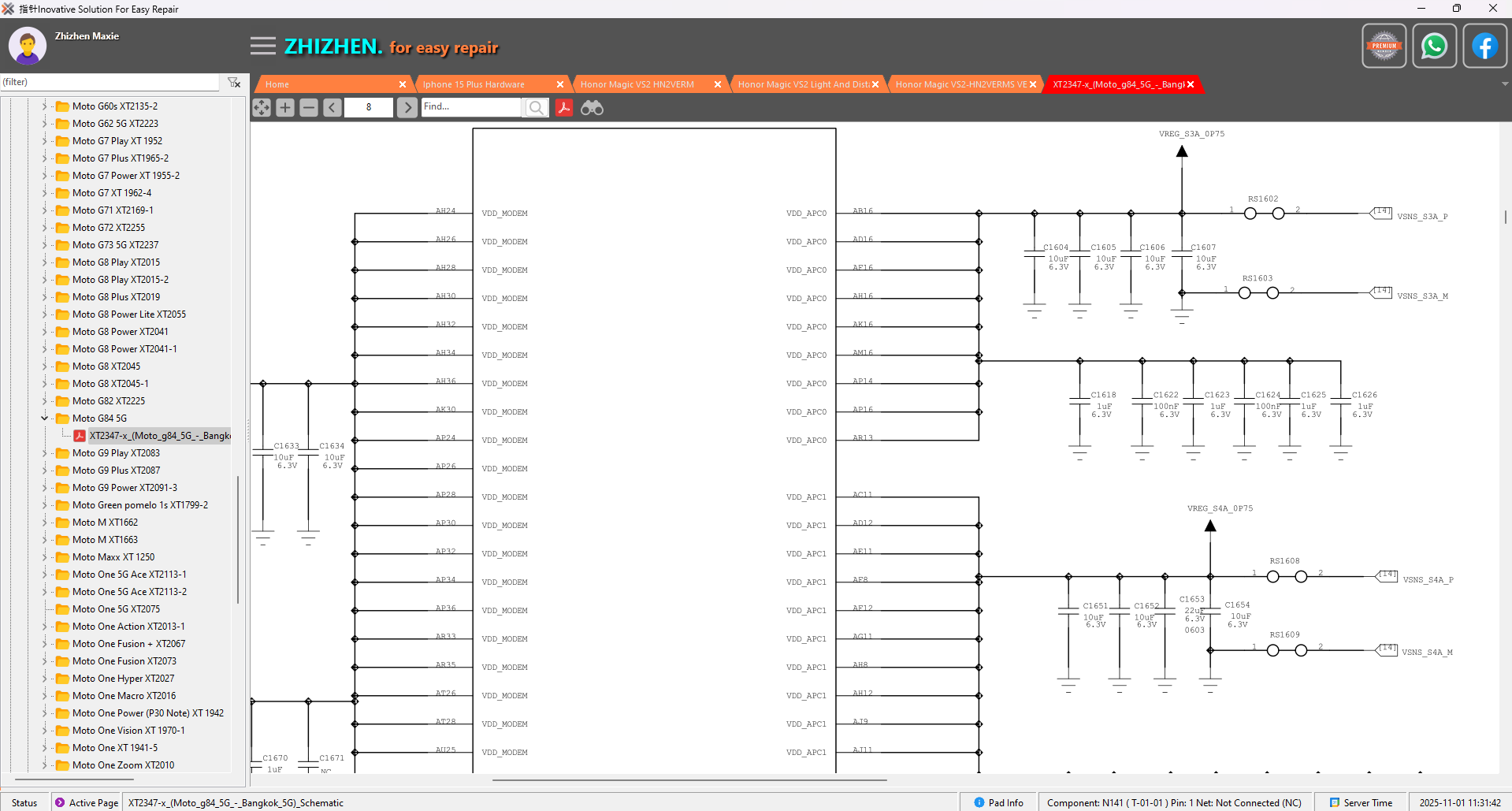Click the Pad Info status icon
This screenshot has height=811, width=1512.
[979, 802]
